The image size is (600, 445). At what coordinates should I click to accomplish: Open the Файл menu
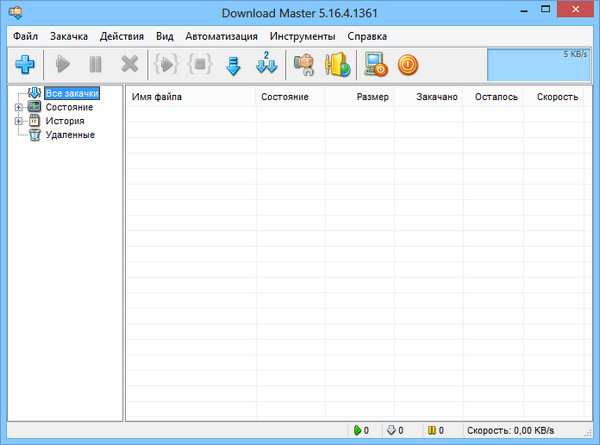pos(26,36)
